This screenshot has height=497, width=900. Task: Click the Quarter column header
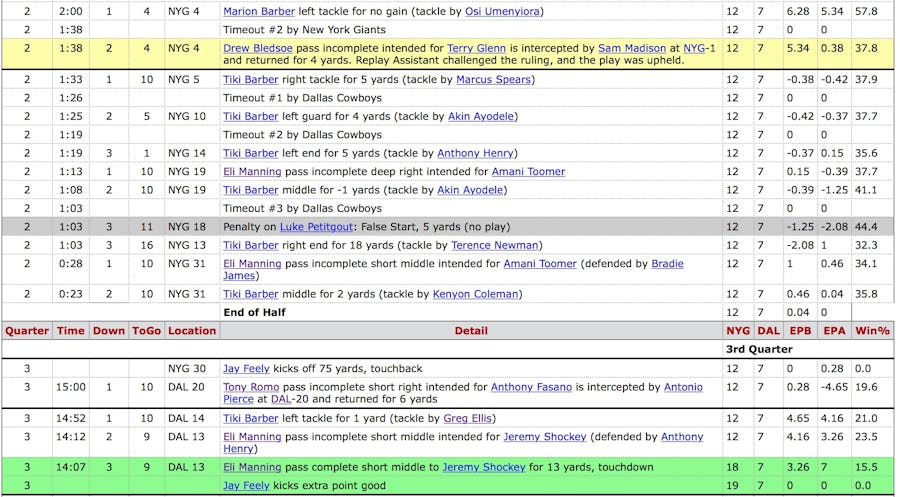[27, 330]
